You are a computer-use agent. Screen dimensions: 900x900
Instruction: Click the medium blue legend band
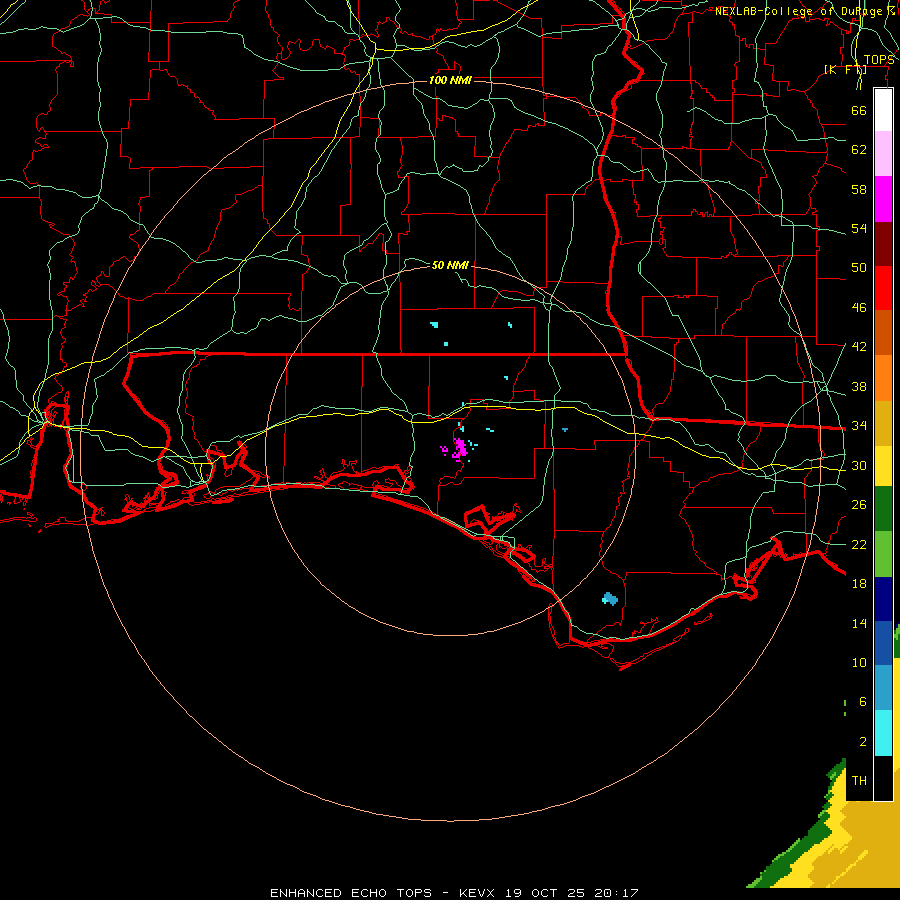tap(883, 643)
